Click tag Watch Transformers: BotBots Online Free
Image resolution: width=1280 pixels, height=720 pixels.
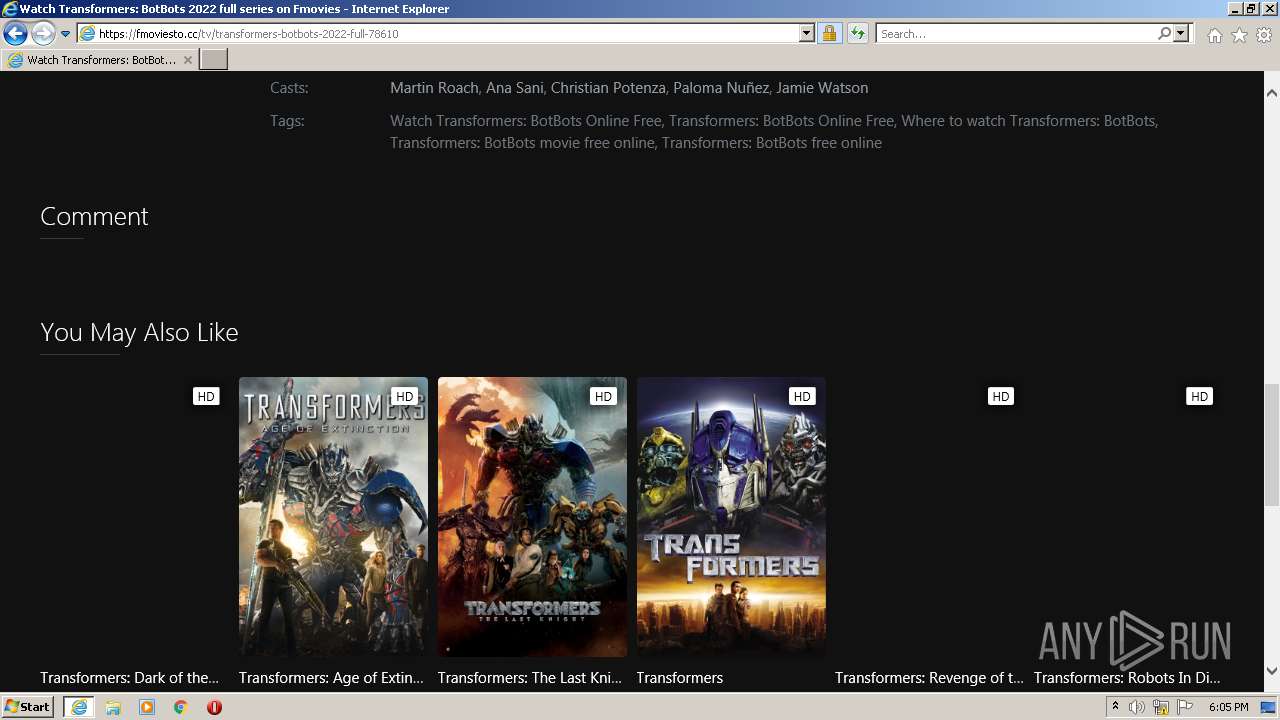[x=526, y=121]
